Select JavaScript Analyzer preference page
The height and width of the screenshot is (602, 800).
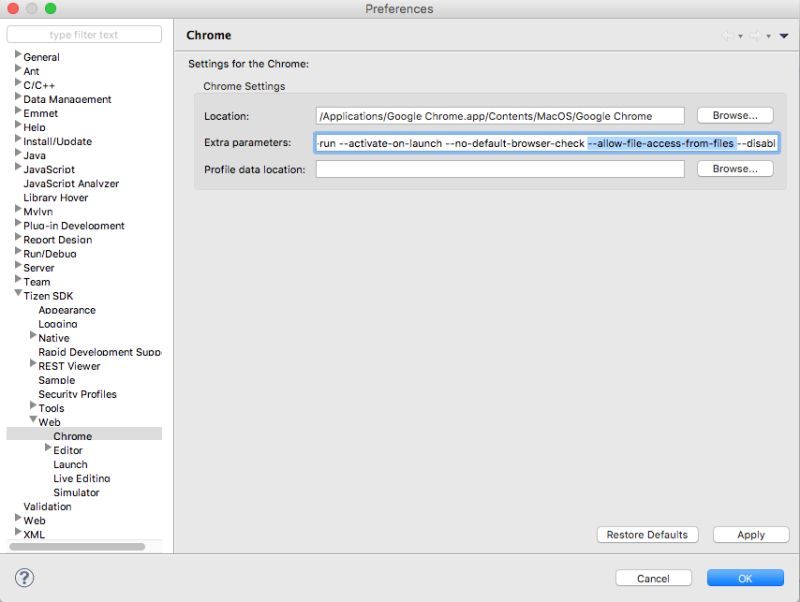(x=71, y=184)
